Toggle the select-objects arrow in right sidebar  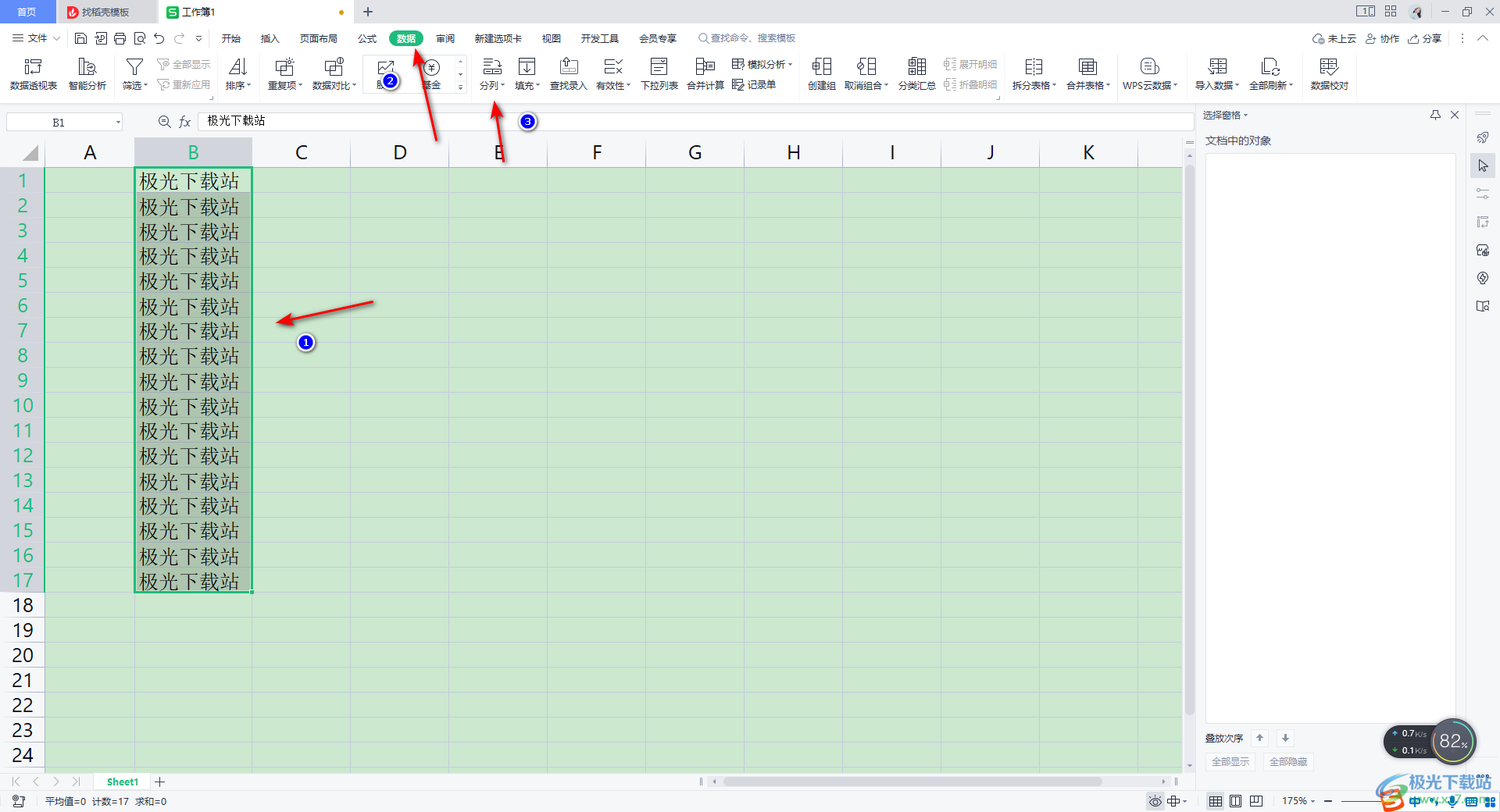click(x=1483, y=166)
